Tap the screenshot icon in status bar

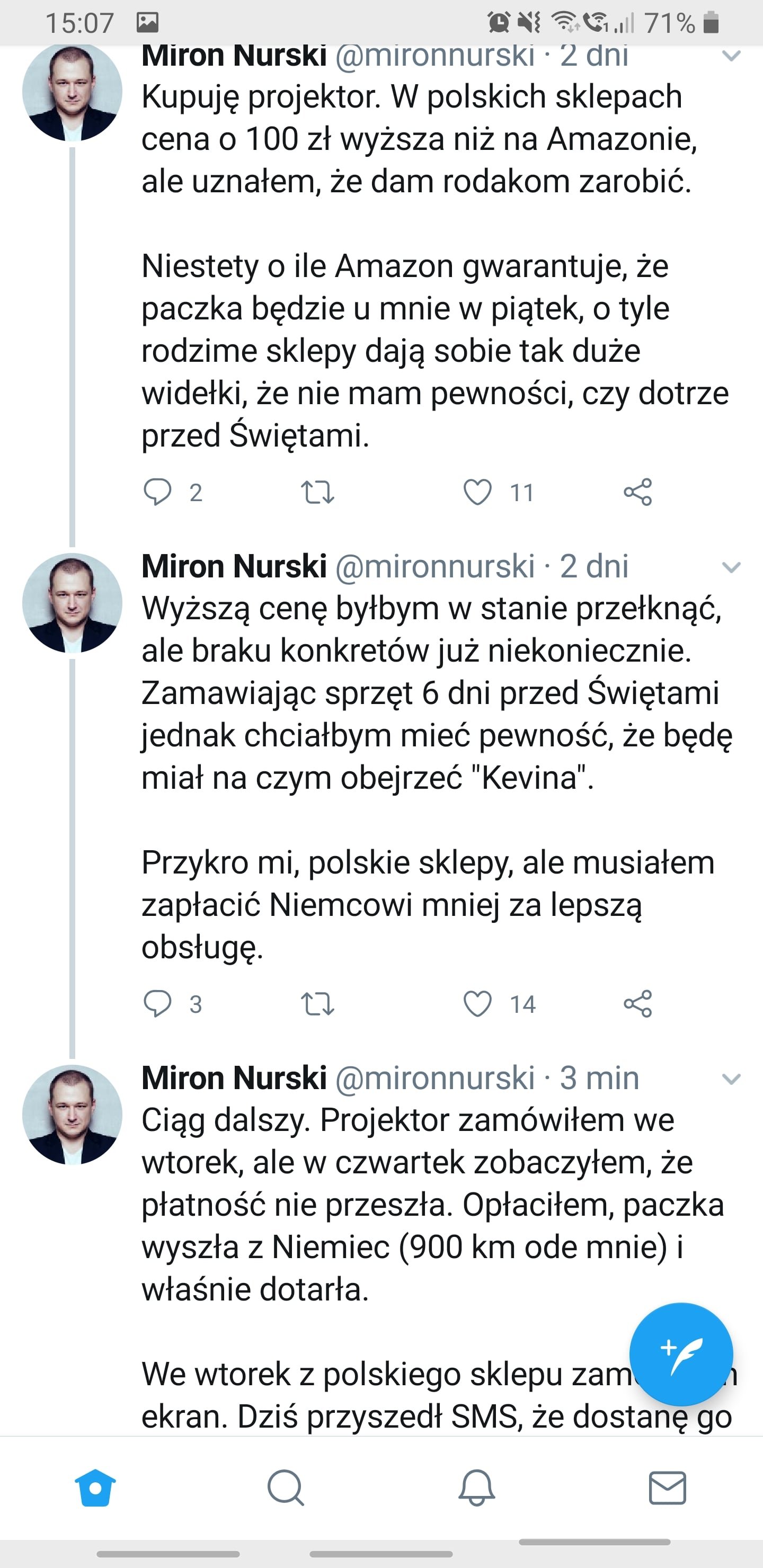[x=147, y=23]
